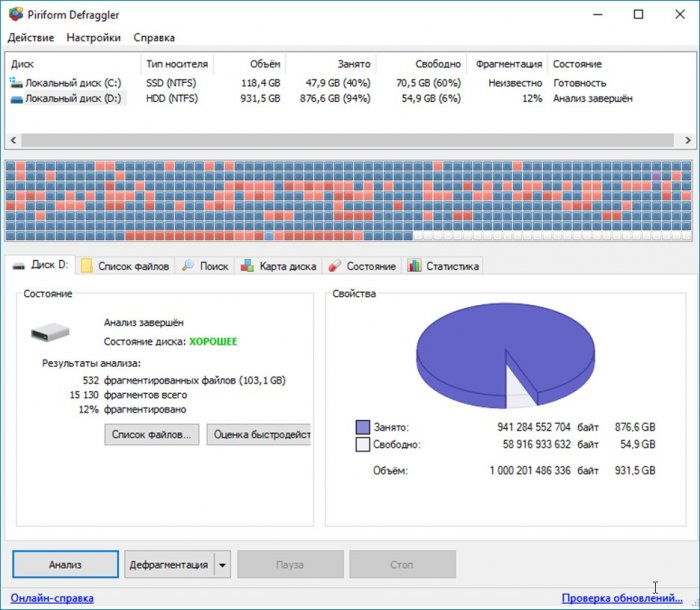Open the Действие menu

coord(31,38)
